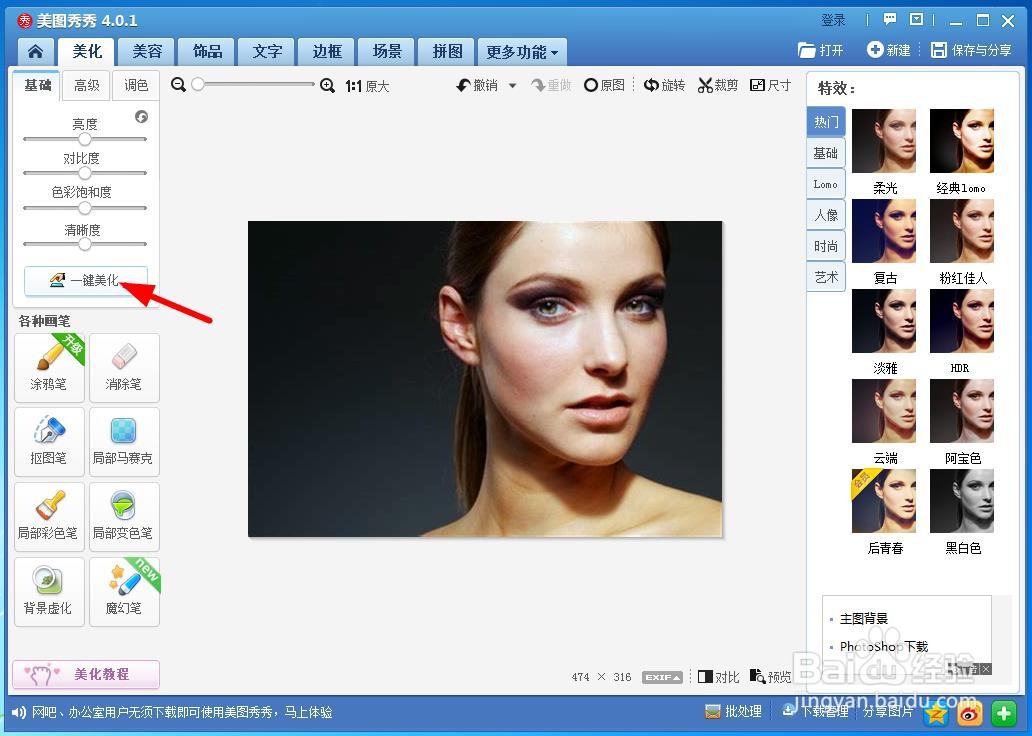Click the 清晰度 sharpness slider handle
The height and width of the screenshot is (736, 1032).
click(x=85, y=244)
